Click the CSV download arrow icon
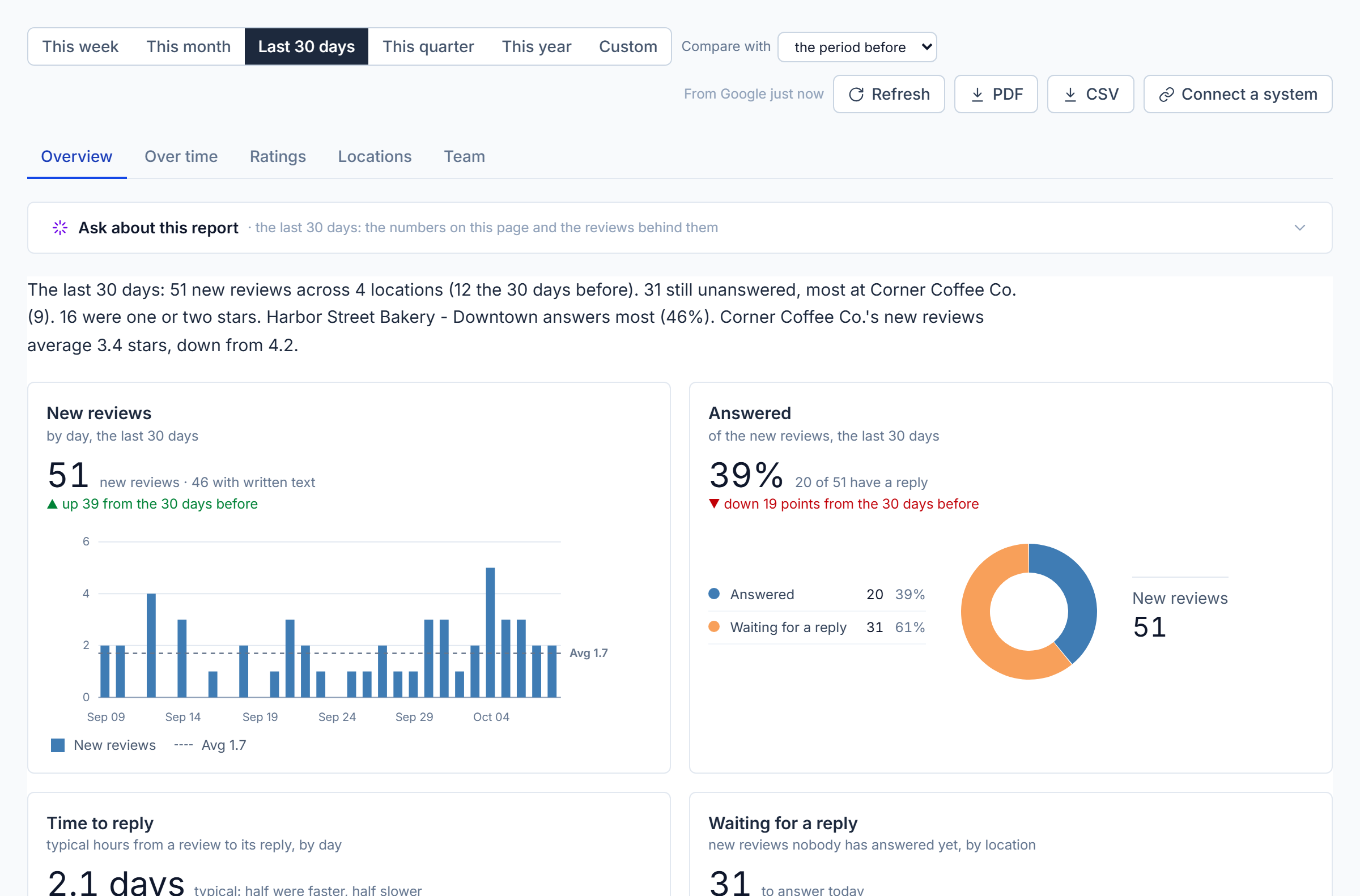This screenshot has height=896, width=1360. point(1070,94)
